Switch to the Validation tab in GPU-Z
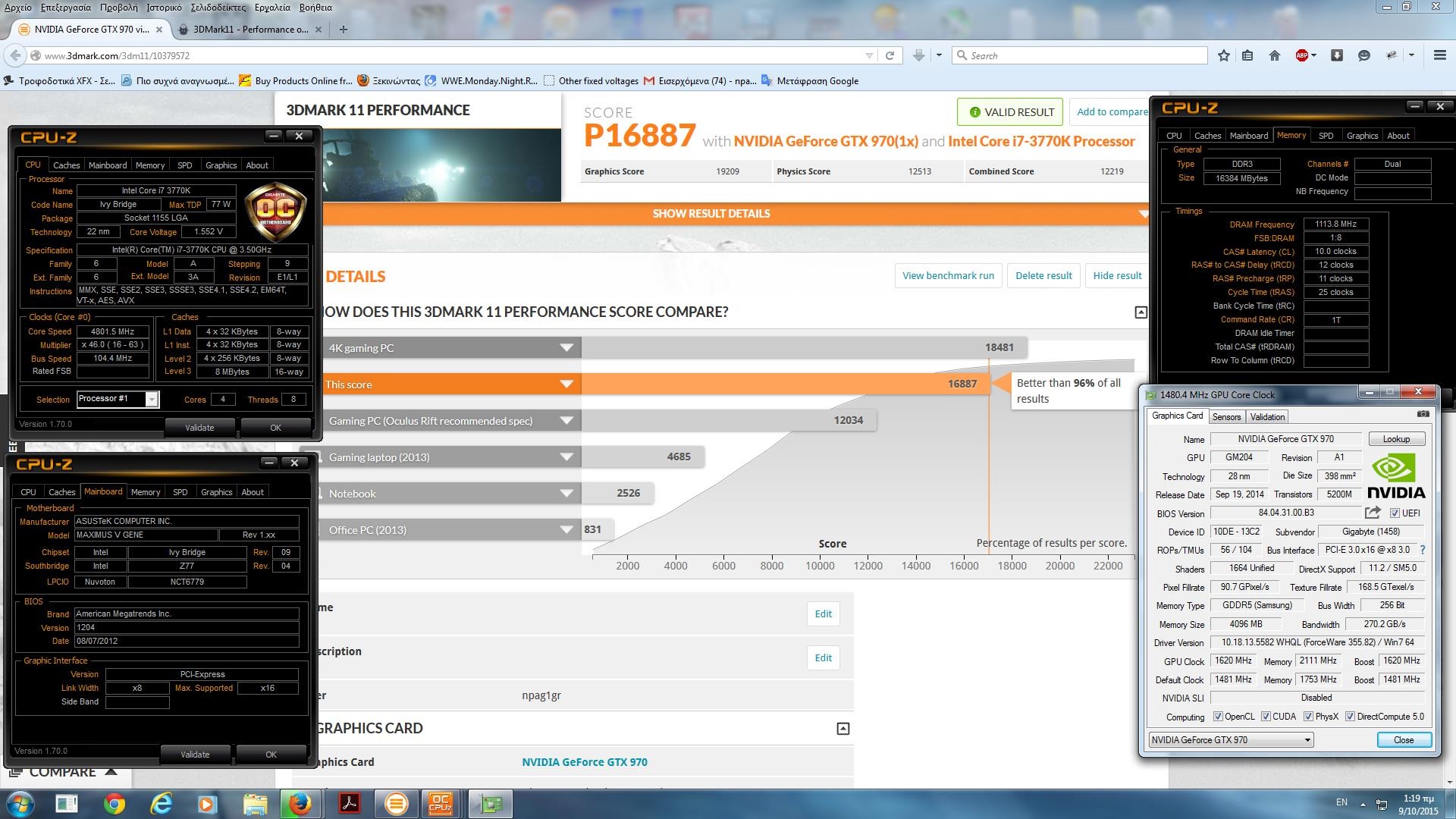1456x819 pixels. click(1267, 417)
